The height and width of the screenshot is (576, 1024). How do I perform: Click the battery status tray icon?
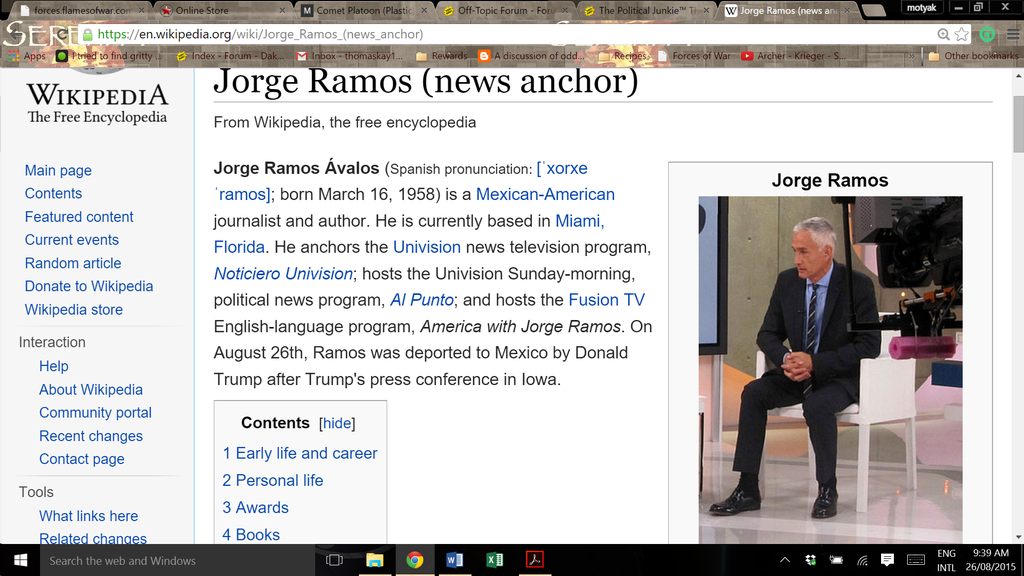[x=836, y=560]
